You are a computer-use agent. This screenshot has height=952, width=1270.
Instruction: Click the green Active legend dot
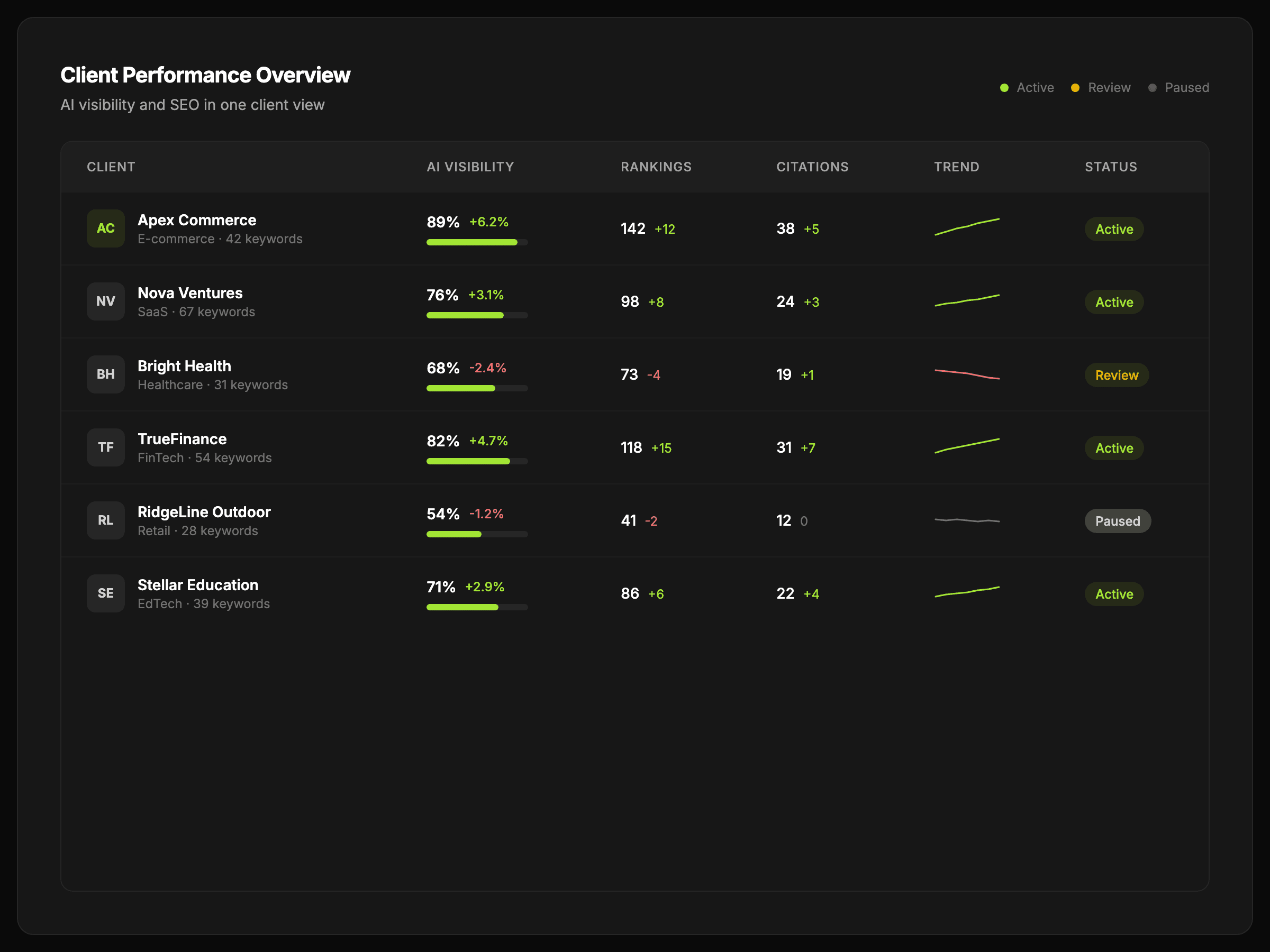tap(1004, 88)
